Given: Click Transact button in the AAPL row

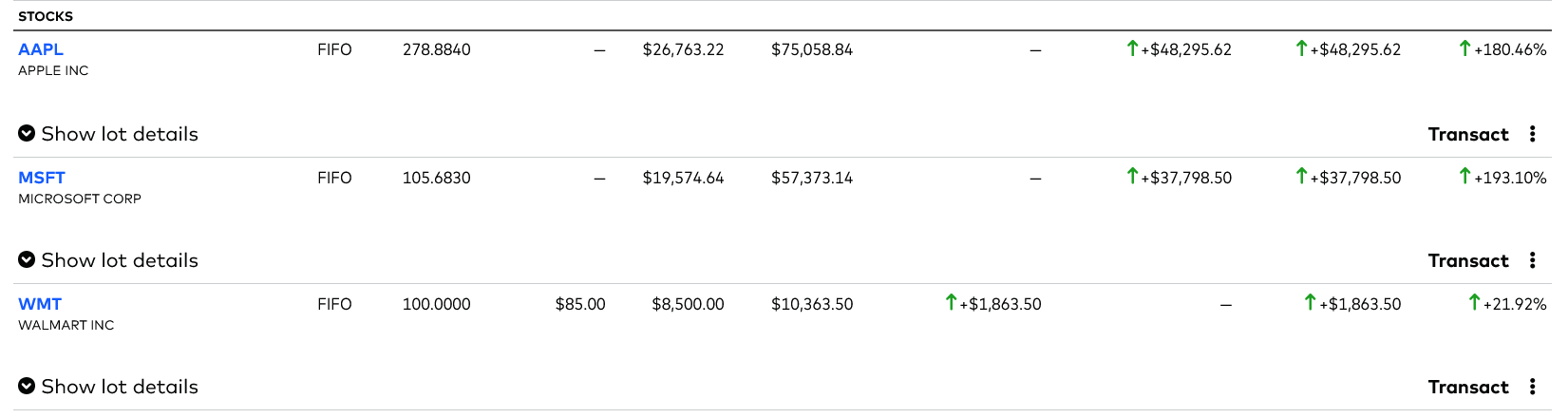Looking at the screenshot, I should click(1468, 134).
